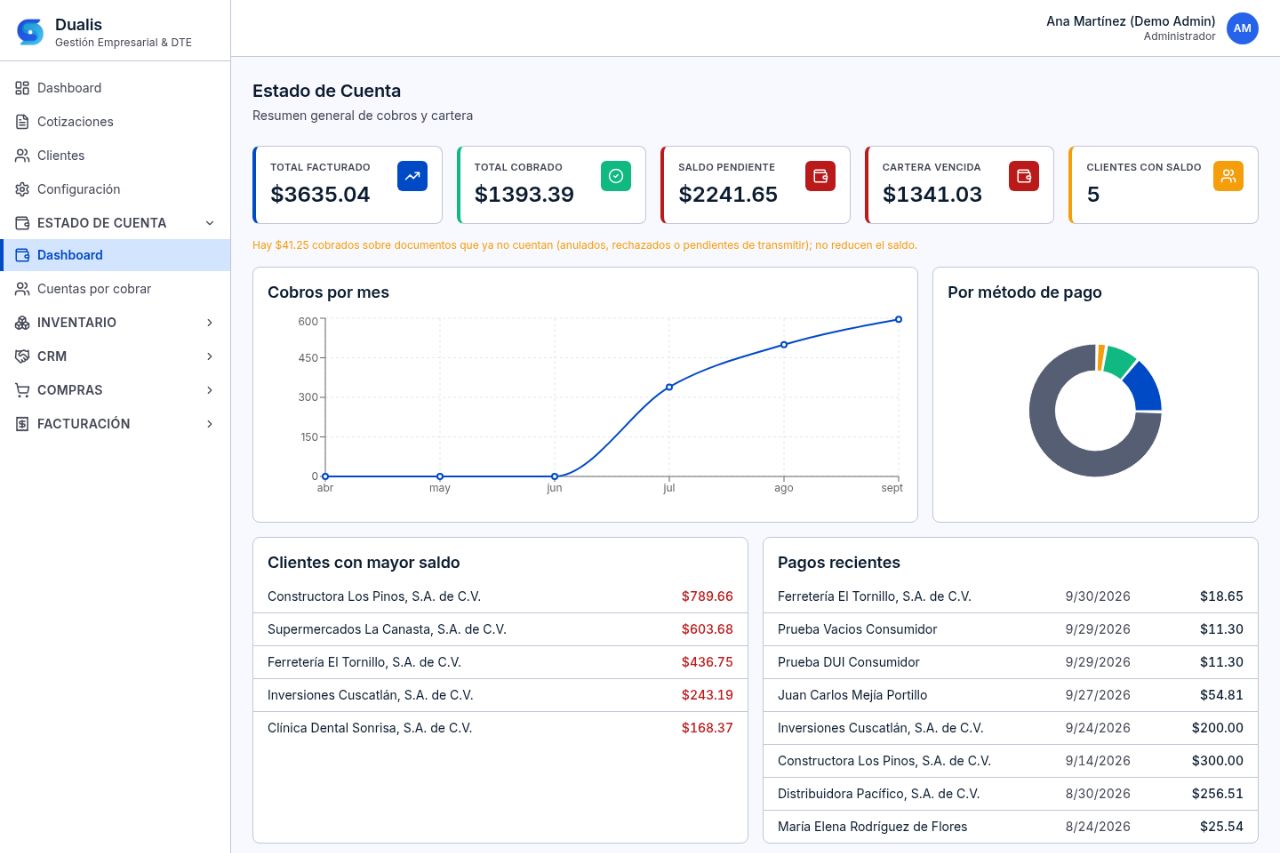This screenshot has width=1280, height=853.
Task: Click the sept data point on chart
Action: pos(898,319)
